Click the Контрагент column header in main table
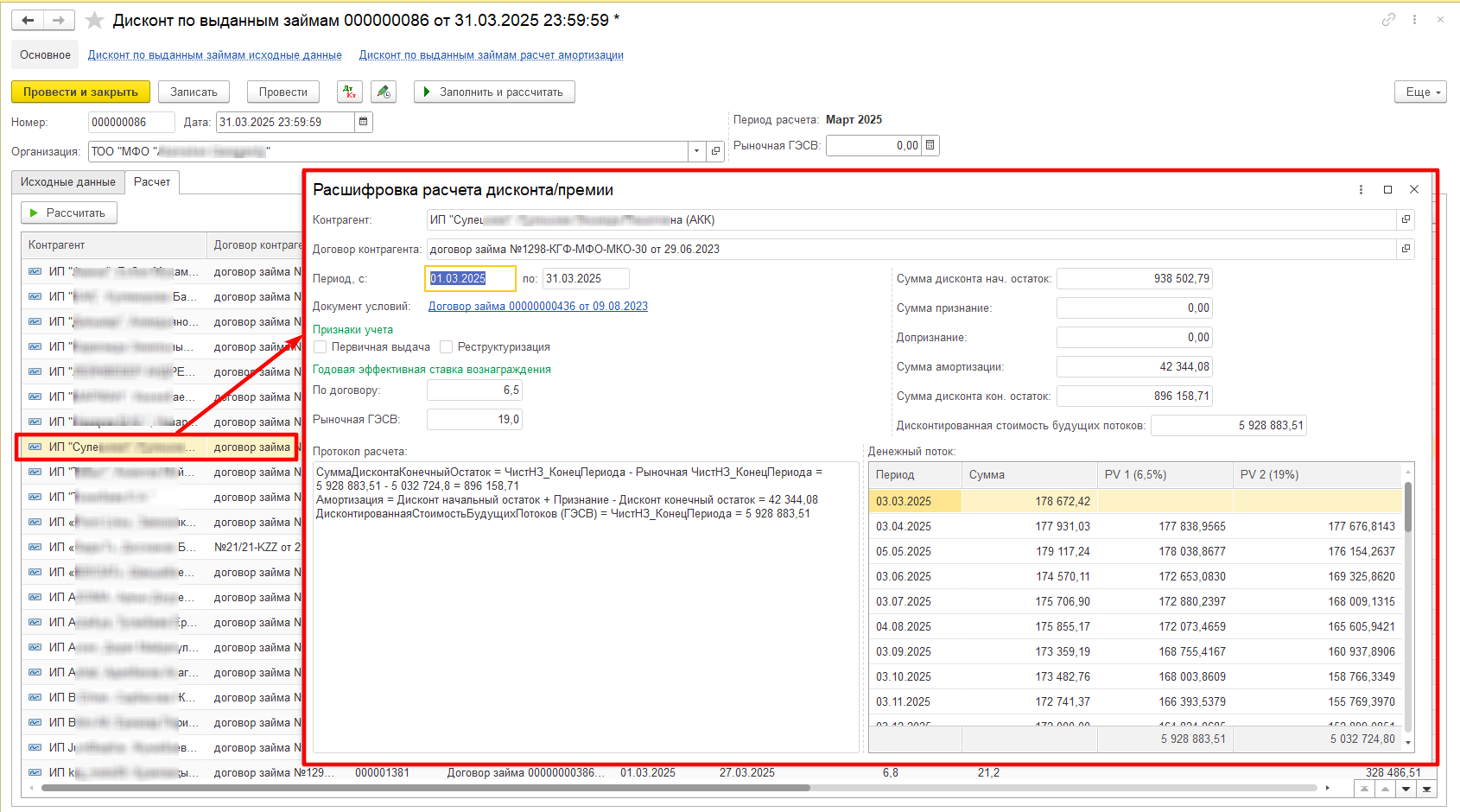1460x812 pixels. tap(114, 244)
